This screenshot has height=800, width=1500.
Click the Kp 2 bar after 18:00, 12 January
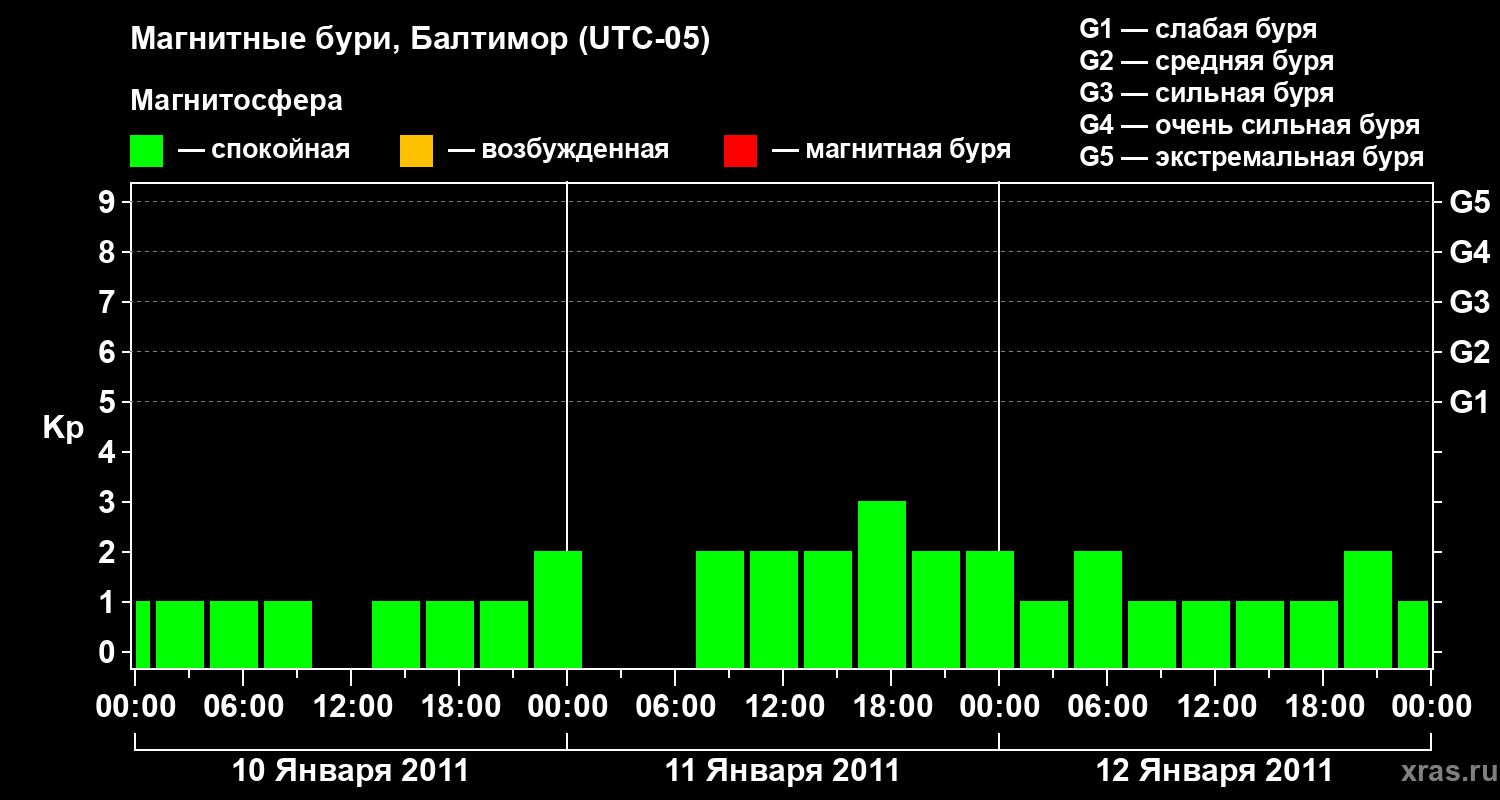coord(1368,609)
